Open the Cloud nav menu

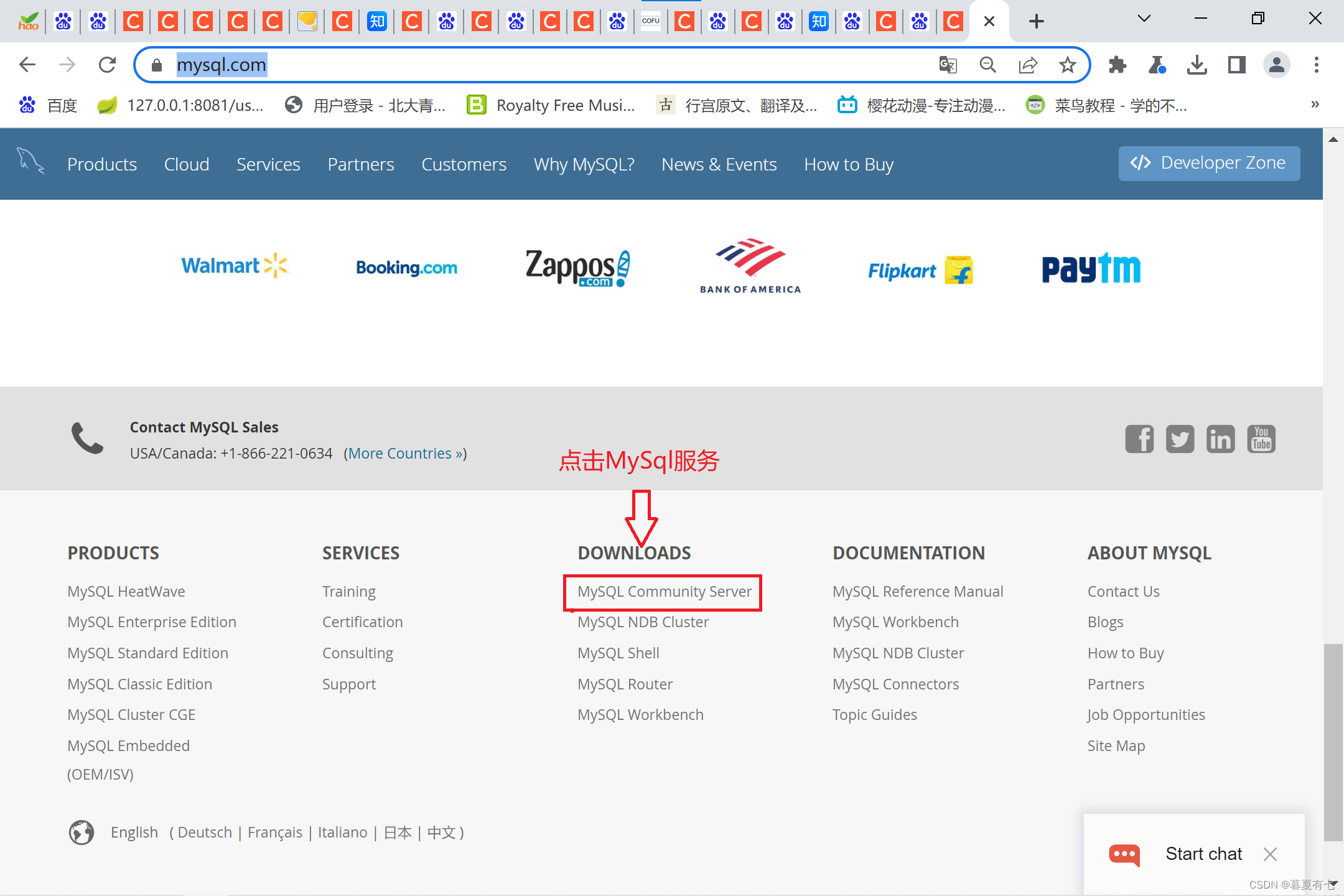pyautogui.click(x=187, y=164)
